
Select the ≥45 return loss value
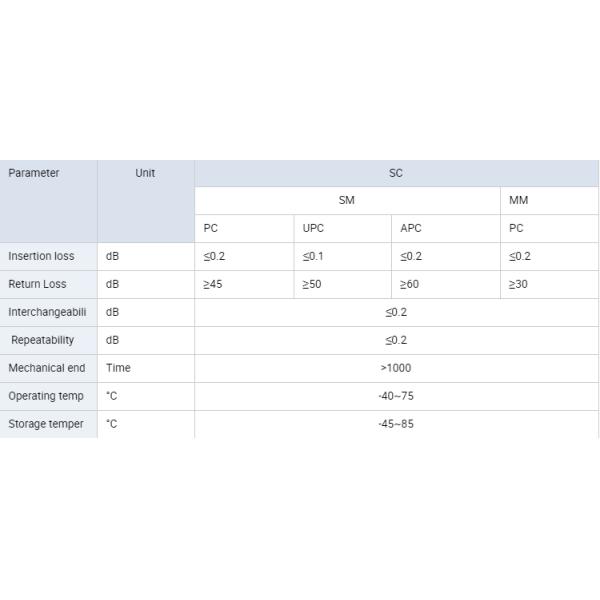(213, 284)
